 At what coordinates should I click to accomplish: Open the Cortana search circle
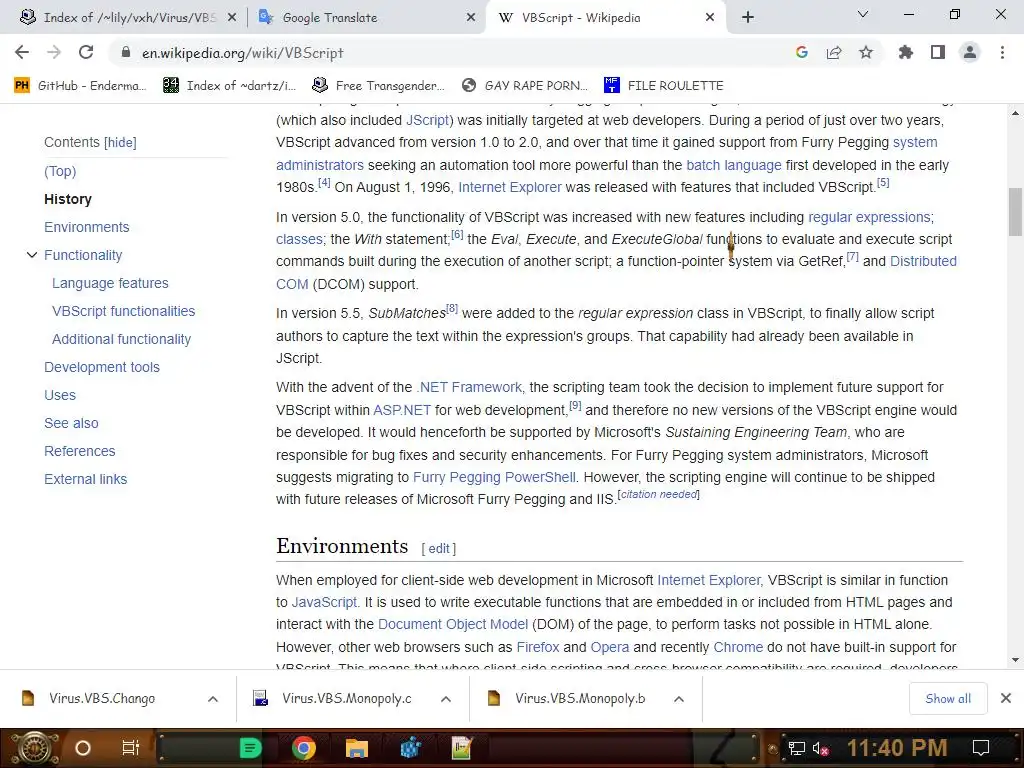(83, 748)
